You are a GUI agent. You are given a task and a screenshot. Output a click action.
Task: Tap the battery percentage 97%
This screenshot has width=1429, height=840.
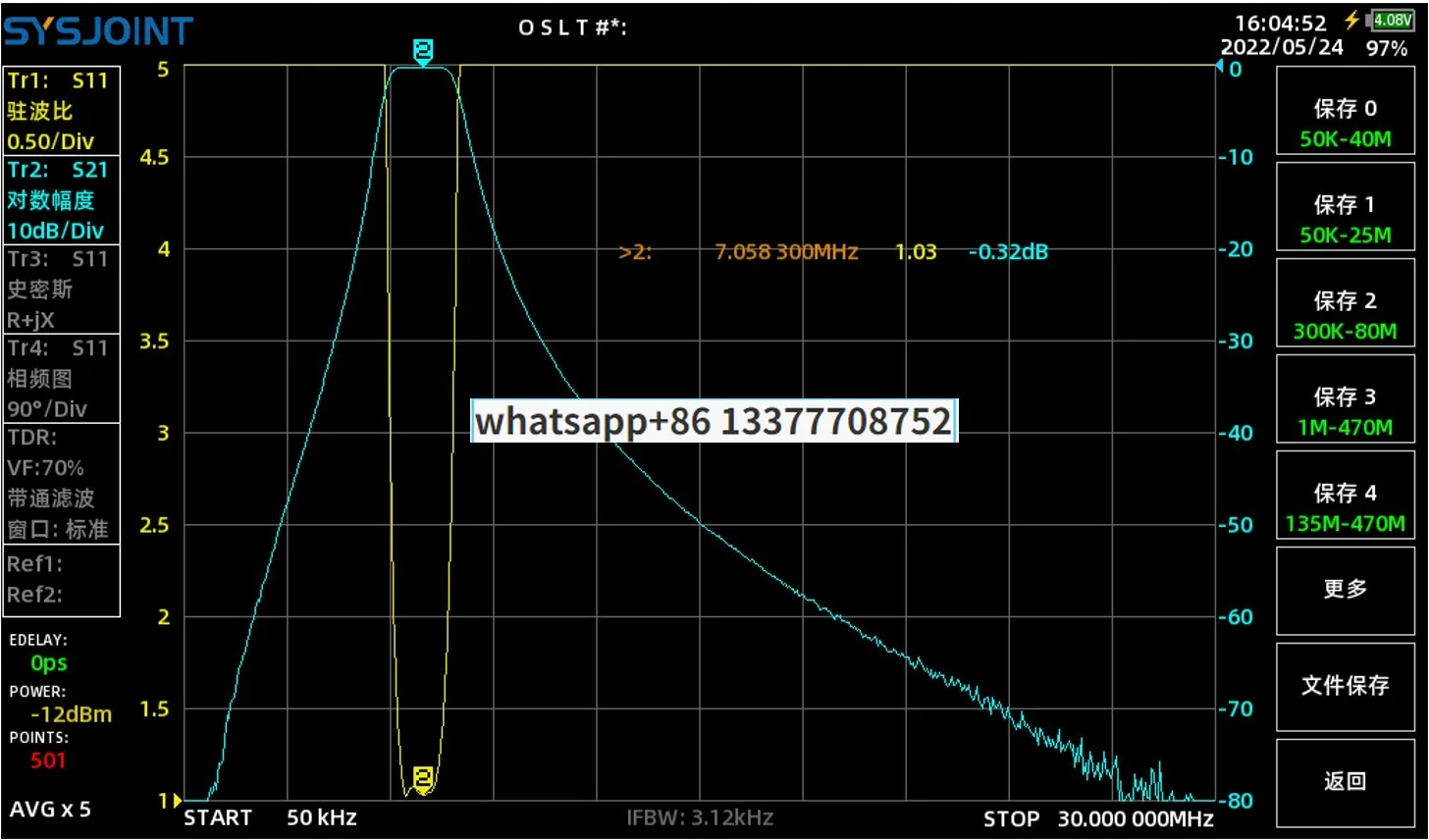point(1387,48)
